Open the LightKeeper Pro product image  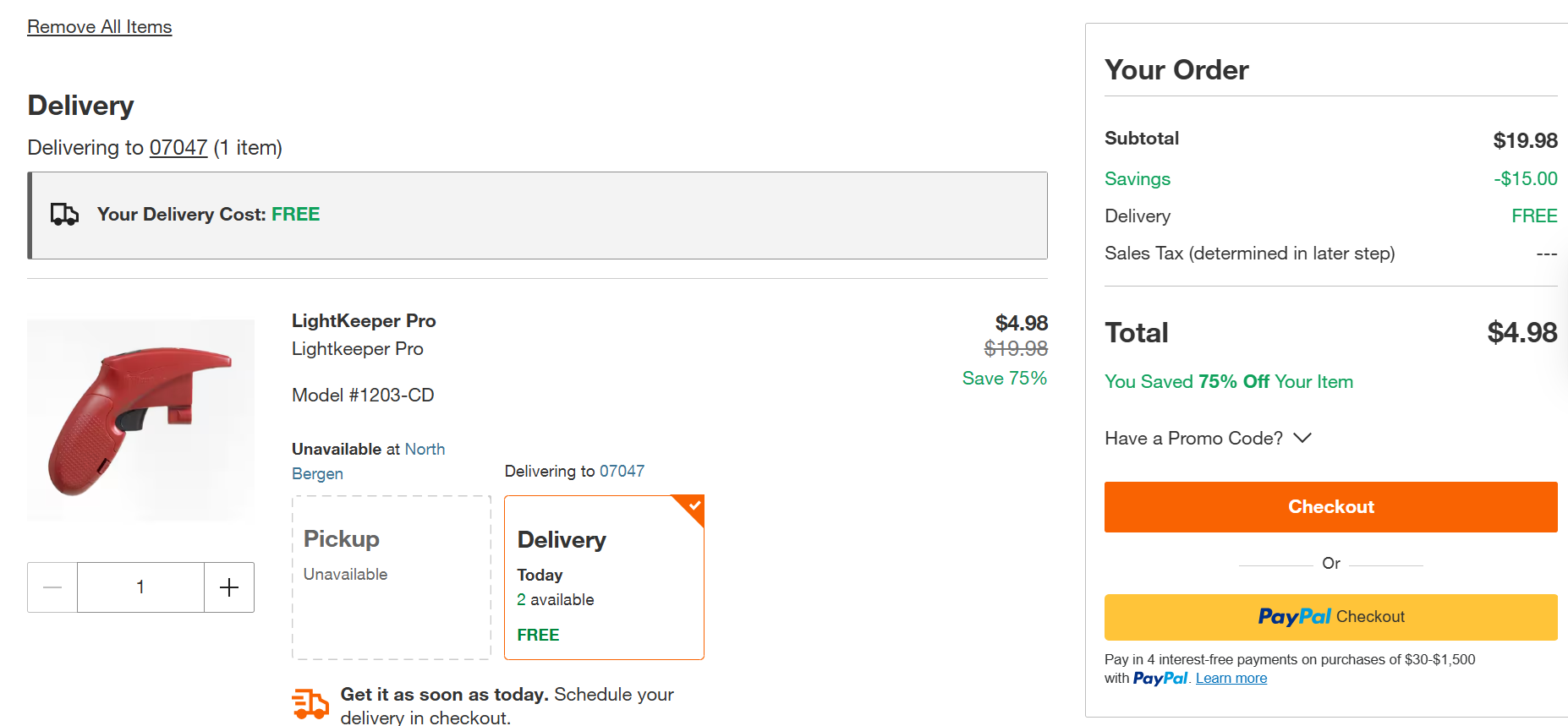[x=140, y=420]
